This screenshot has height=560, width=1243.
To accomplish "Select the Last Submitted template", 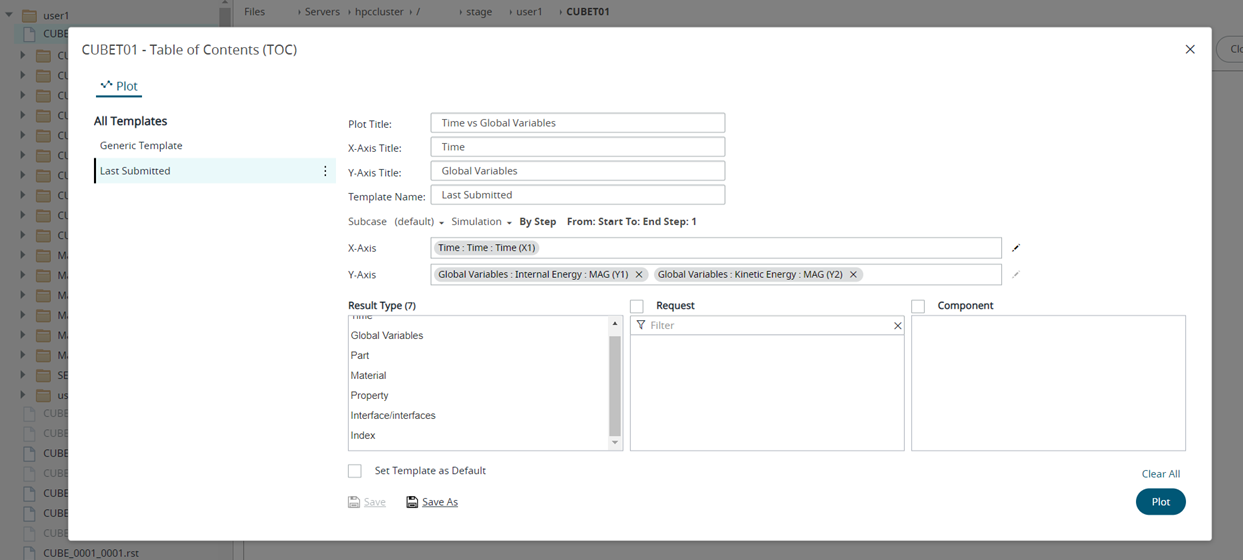I will tap(214, 171).
